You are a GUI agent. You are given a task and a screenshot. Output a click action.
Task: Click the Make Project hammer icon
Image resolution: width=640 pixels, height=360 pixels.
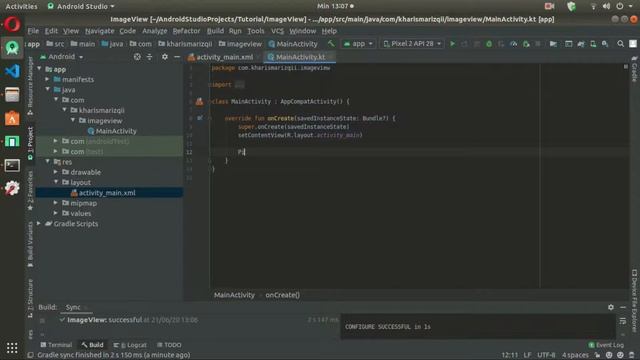(331, 43)
